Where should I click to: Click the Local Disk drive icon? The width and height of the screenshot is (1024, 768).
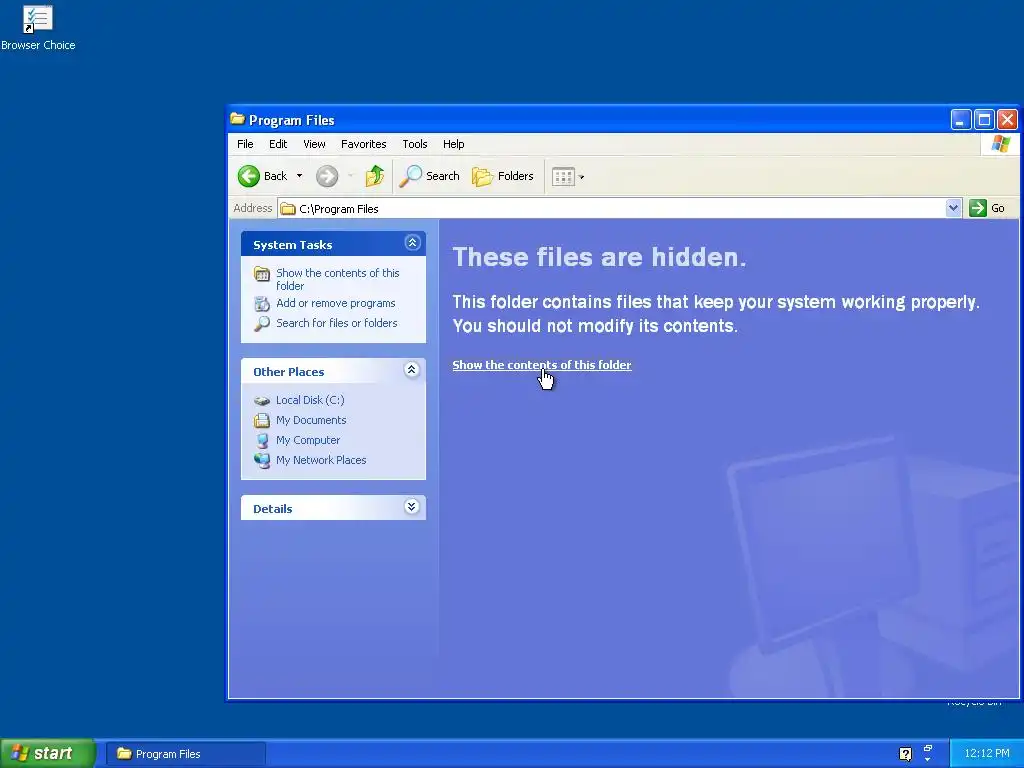click(262, 401)
